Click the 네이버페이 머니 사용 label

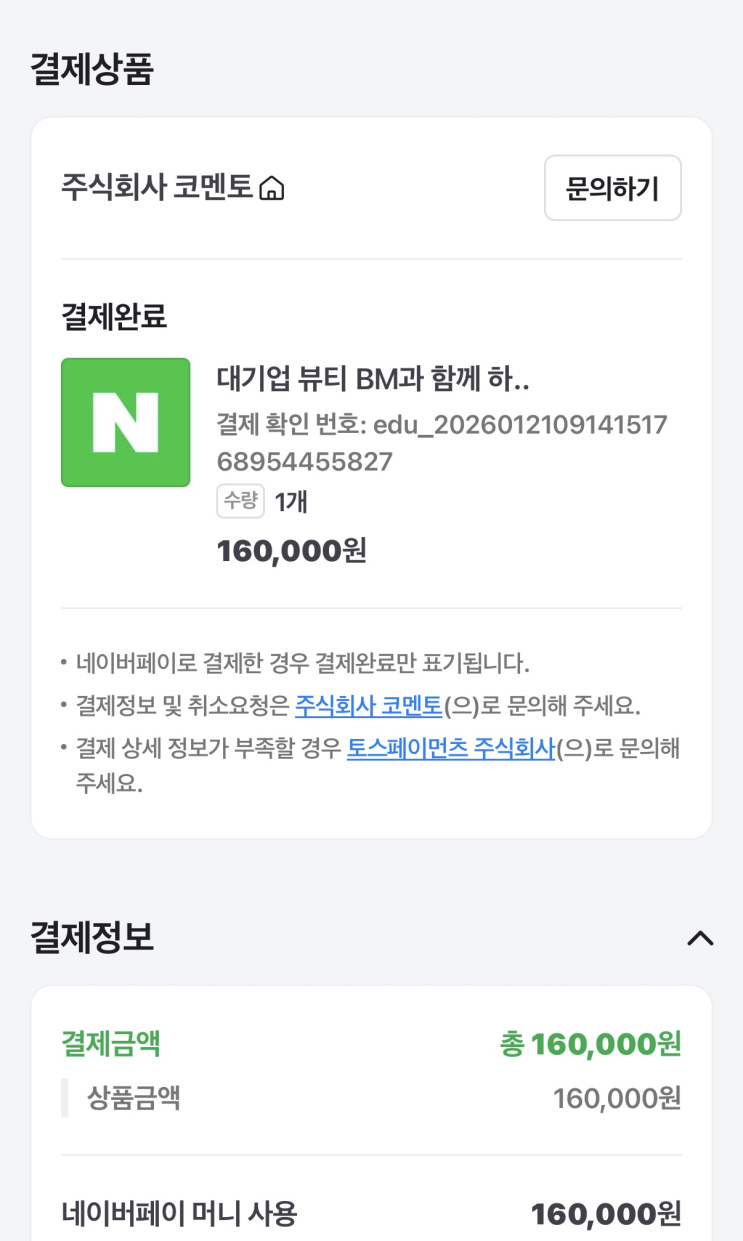[179, 1214]
